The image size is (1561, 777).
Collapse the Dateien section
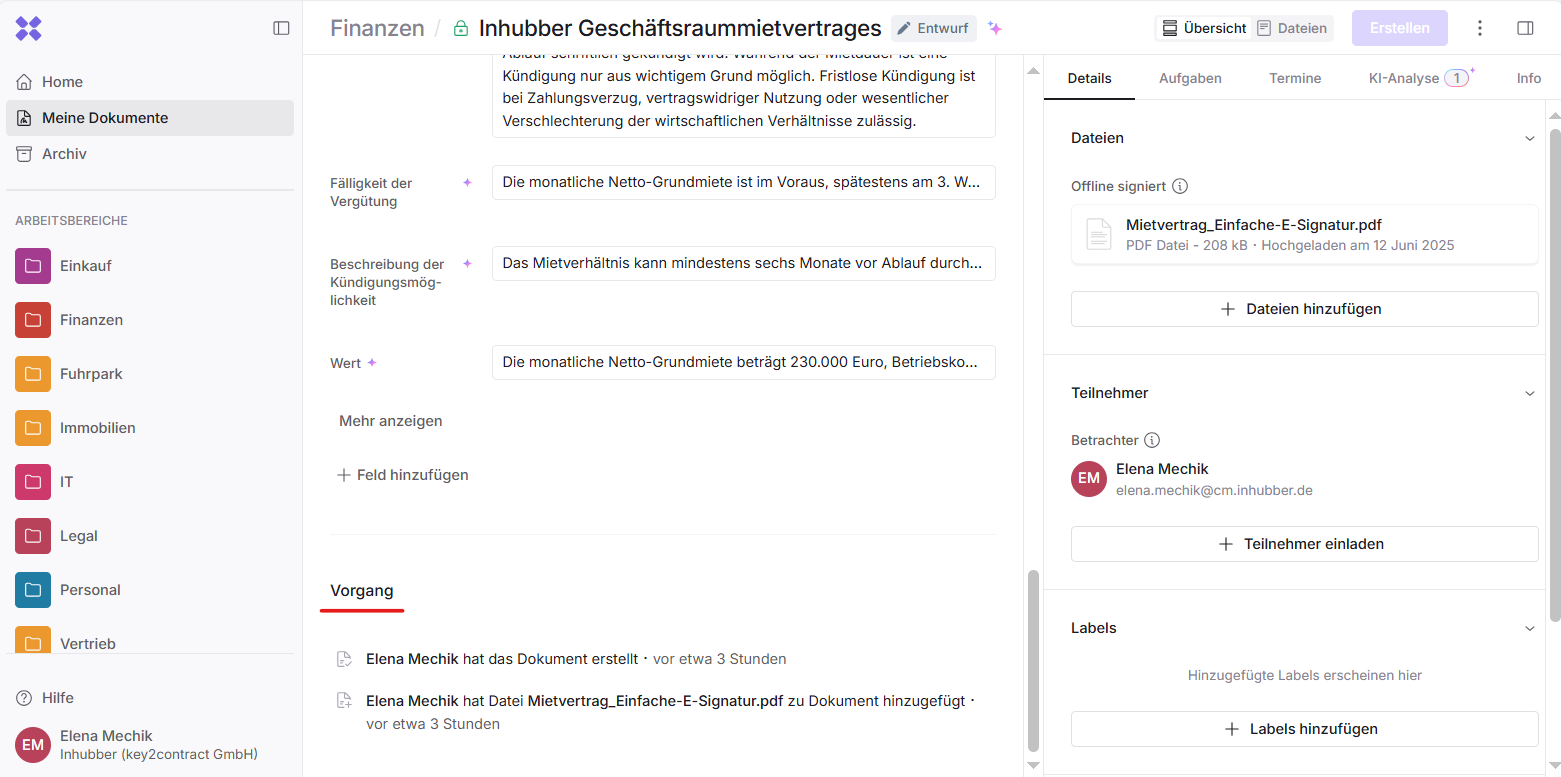click(1529, 139)
